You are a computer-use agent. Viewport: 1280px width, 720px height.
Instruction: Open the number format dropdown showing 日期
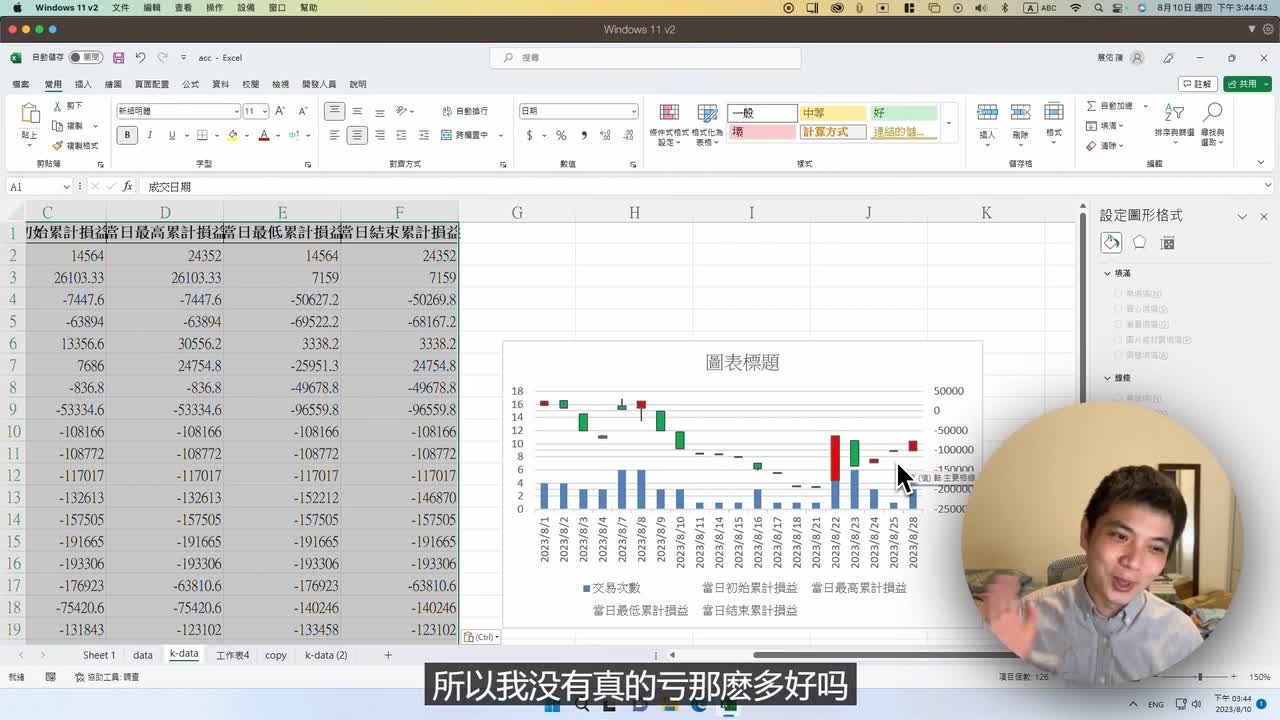tap(633, 111)
